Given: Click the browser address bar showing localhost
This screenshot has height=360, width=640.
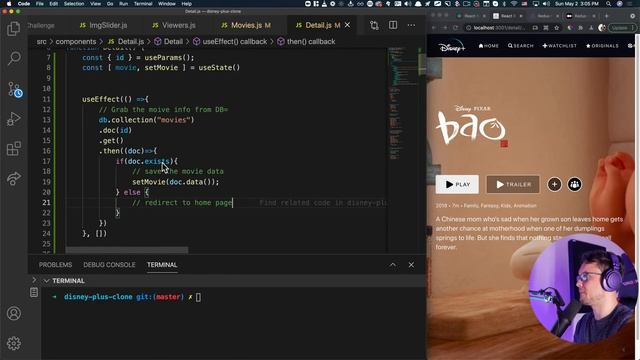Looking at the screenshot, I should (499, 28).
